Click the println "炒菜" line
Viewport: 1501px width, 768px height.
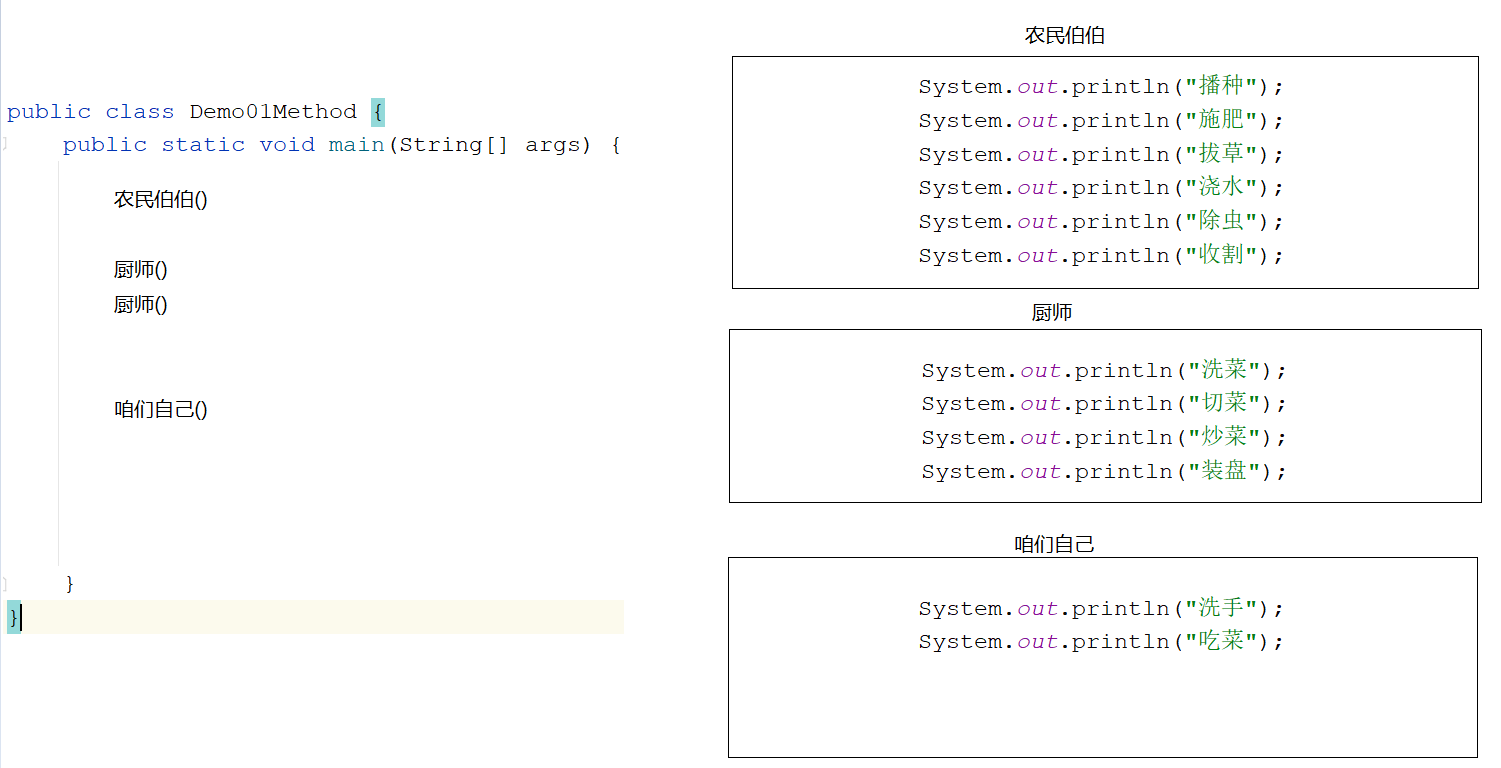click(x=1103, y=438)
